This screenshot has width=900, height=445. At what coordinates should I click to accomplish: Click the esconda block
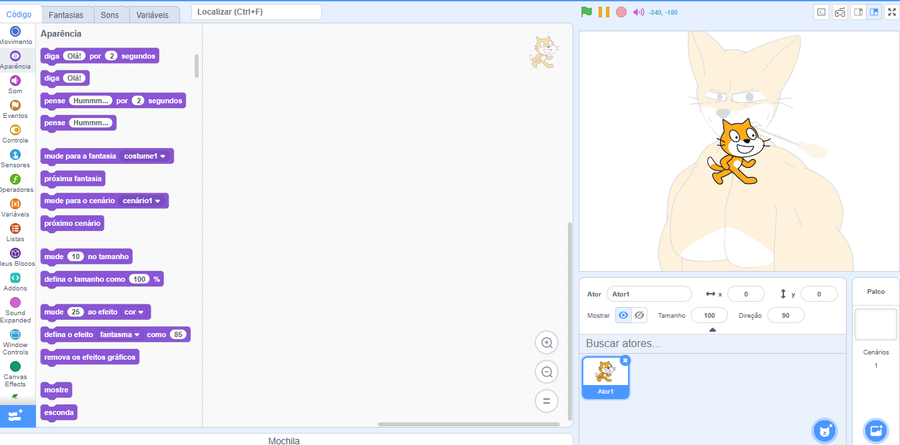[59, 412]
